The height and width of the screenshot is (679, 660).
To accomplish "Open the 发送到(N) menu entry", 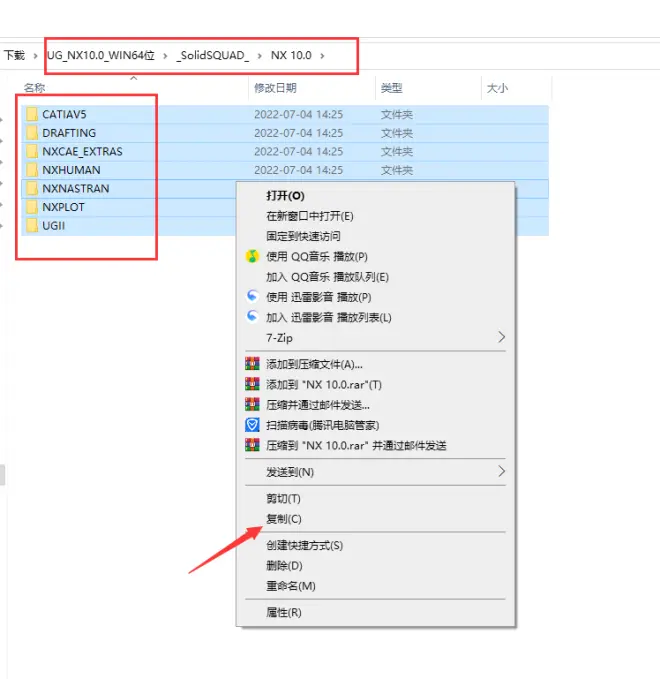I will click(290, 472).
